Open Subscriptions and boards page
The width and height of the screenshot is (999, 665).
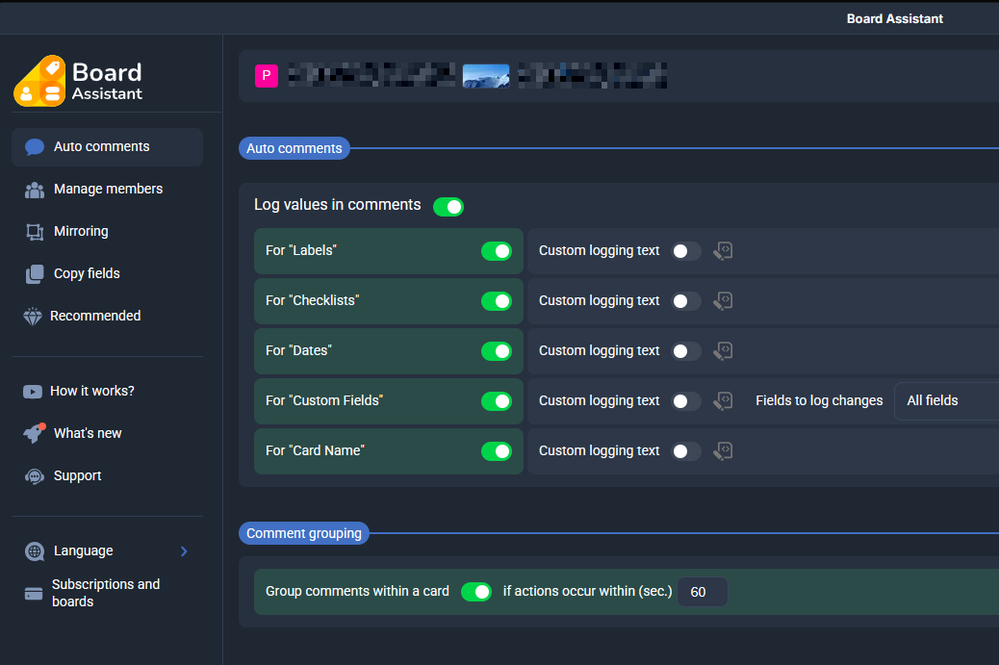(x=107, y=593)
